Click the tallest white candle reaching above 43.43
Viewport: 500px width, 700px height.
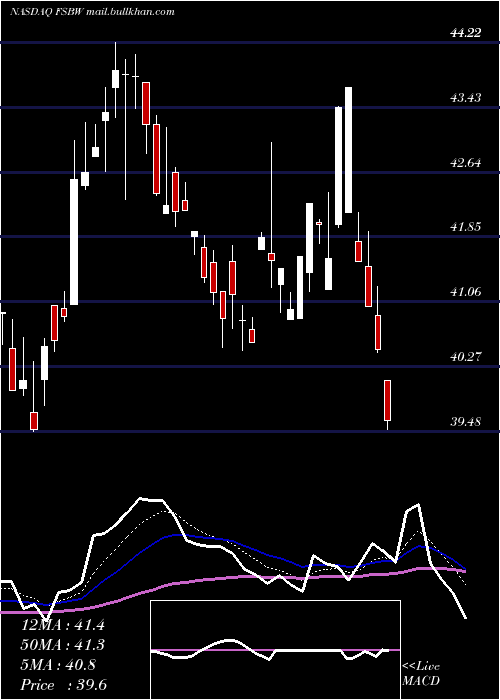click(x=349, y=150)
